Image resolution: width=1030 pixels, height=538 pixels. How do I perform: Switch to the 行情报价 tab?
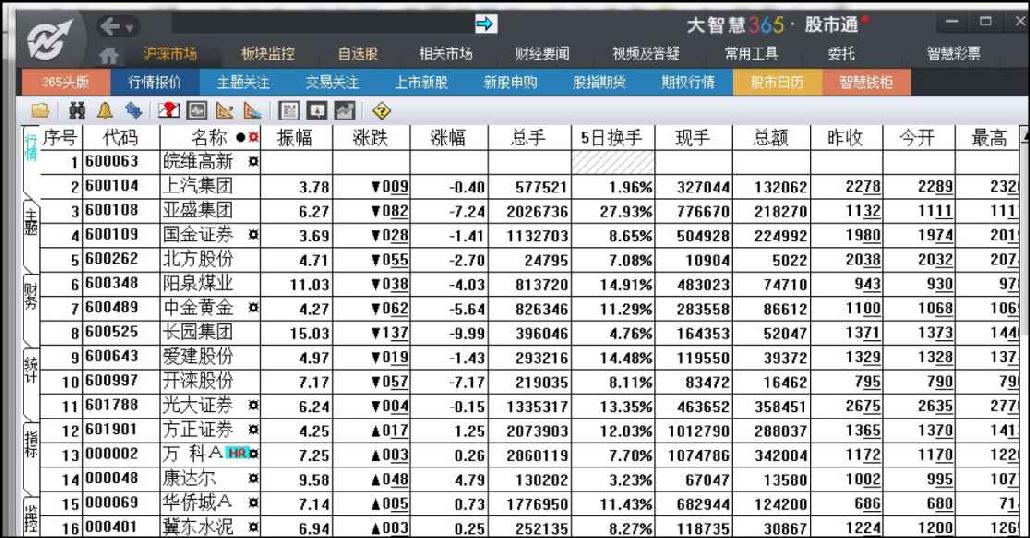pyautogui.click(x=154, y=82)
